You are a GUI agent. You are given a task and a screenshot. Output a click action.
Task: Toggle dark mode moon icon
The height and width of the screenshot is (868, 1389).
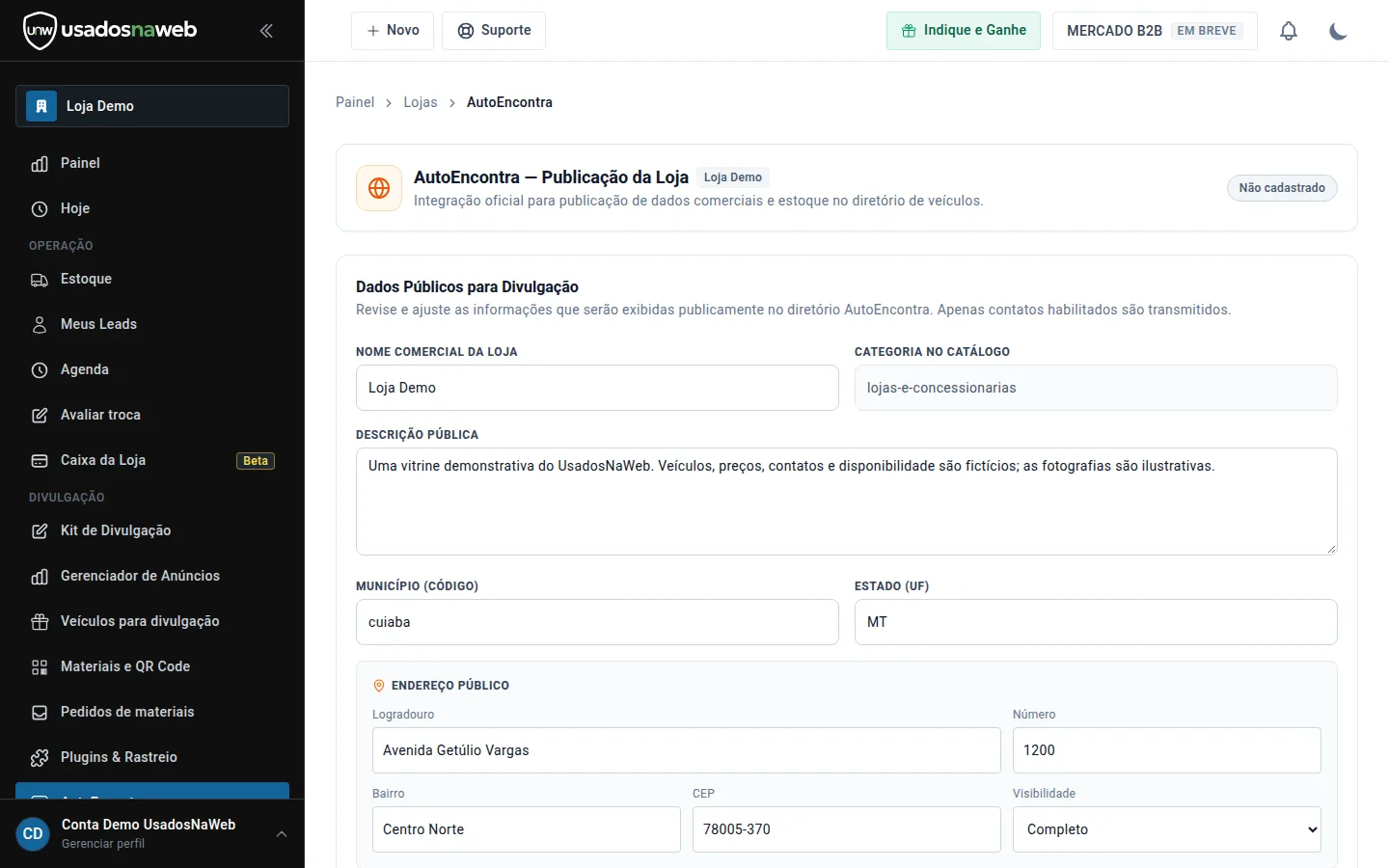coord(1338,31)
